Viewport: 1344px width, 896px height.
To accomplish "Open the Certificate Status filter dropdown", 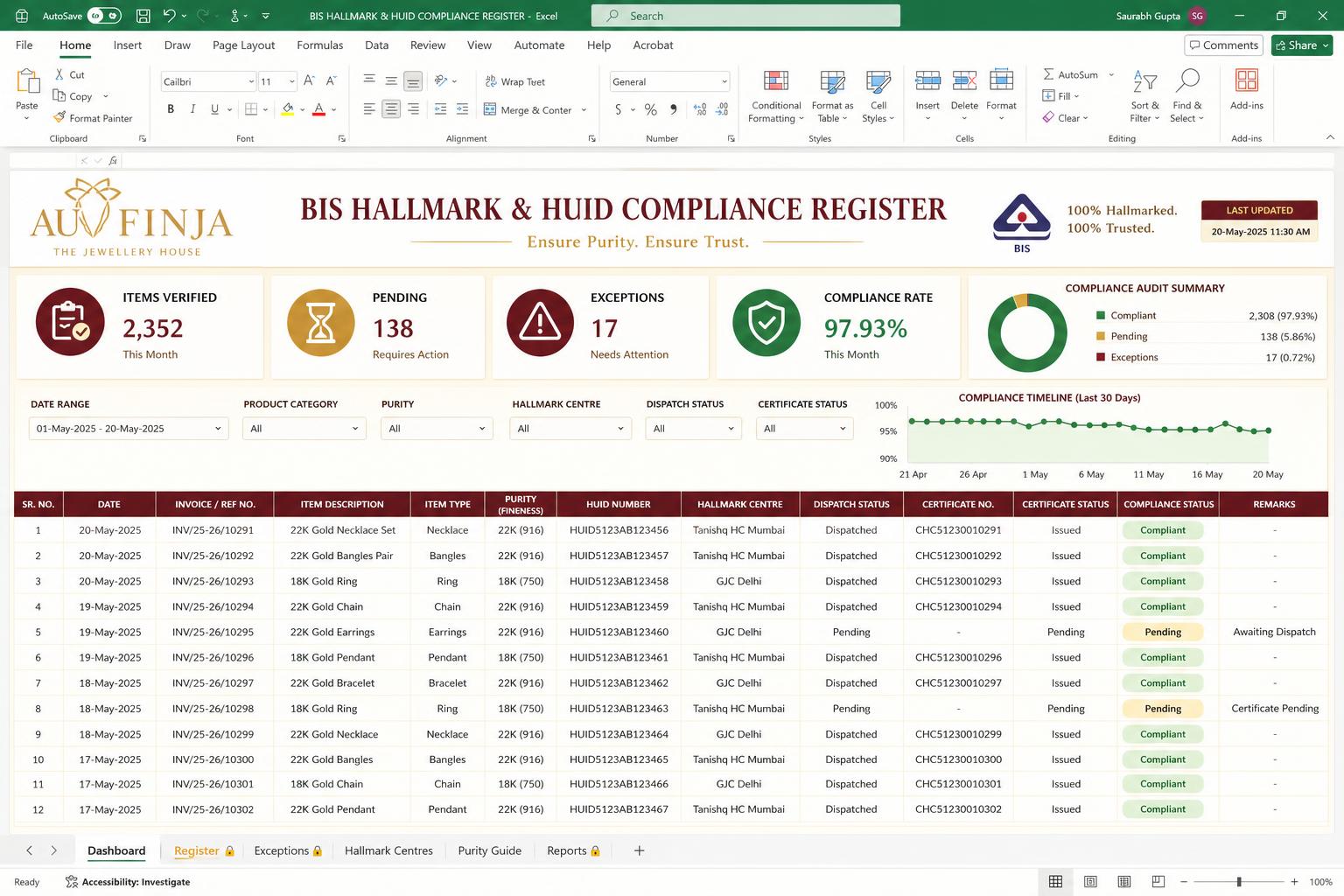I will [x=804, y=429].
